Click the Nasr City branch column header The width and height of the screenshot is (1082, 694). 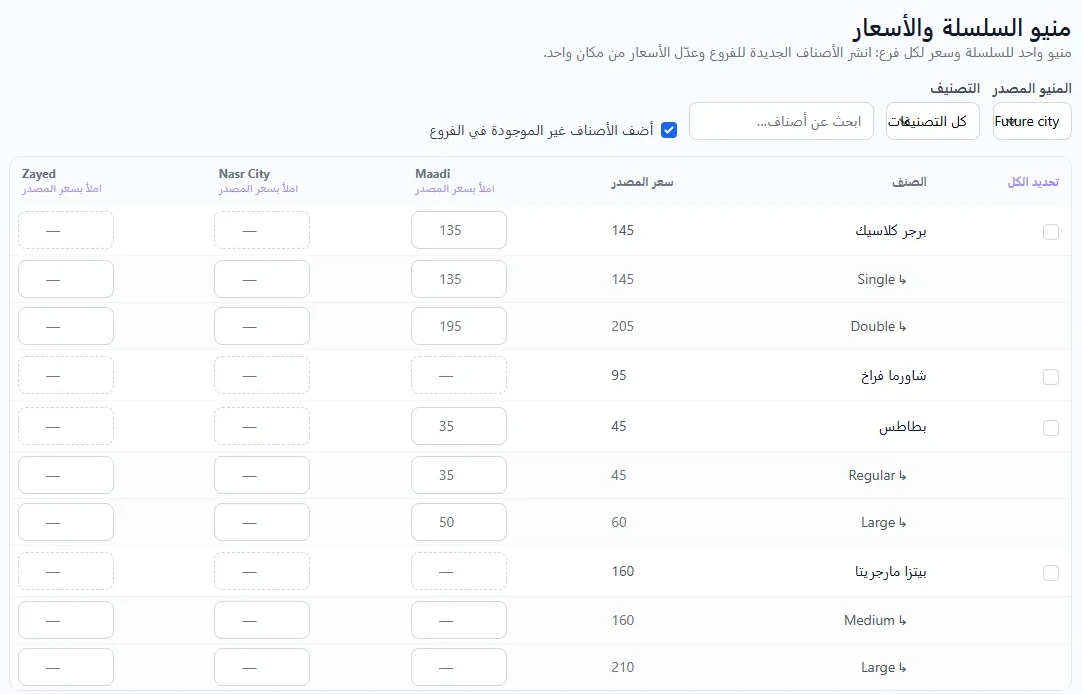244,174
